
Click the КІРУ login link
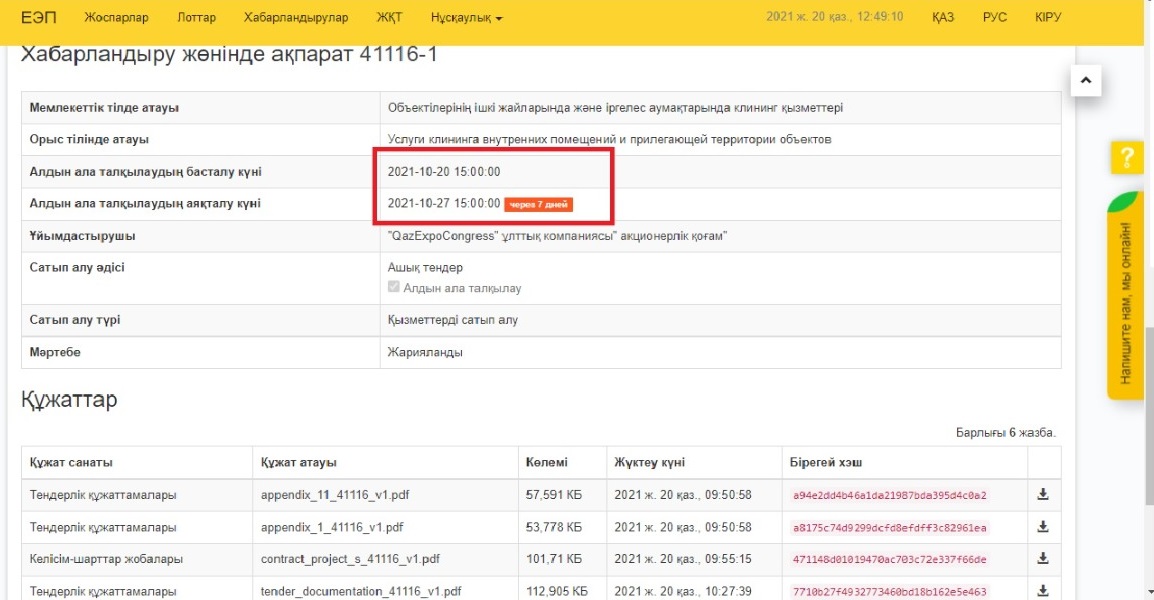(1048, 18)
